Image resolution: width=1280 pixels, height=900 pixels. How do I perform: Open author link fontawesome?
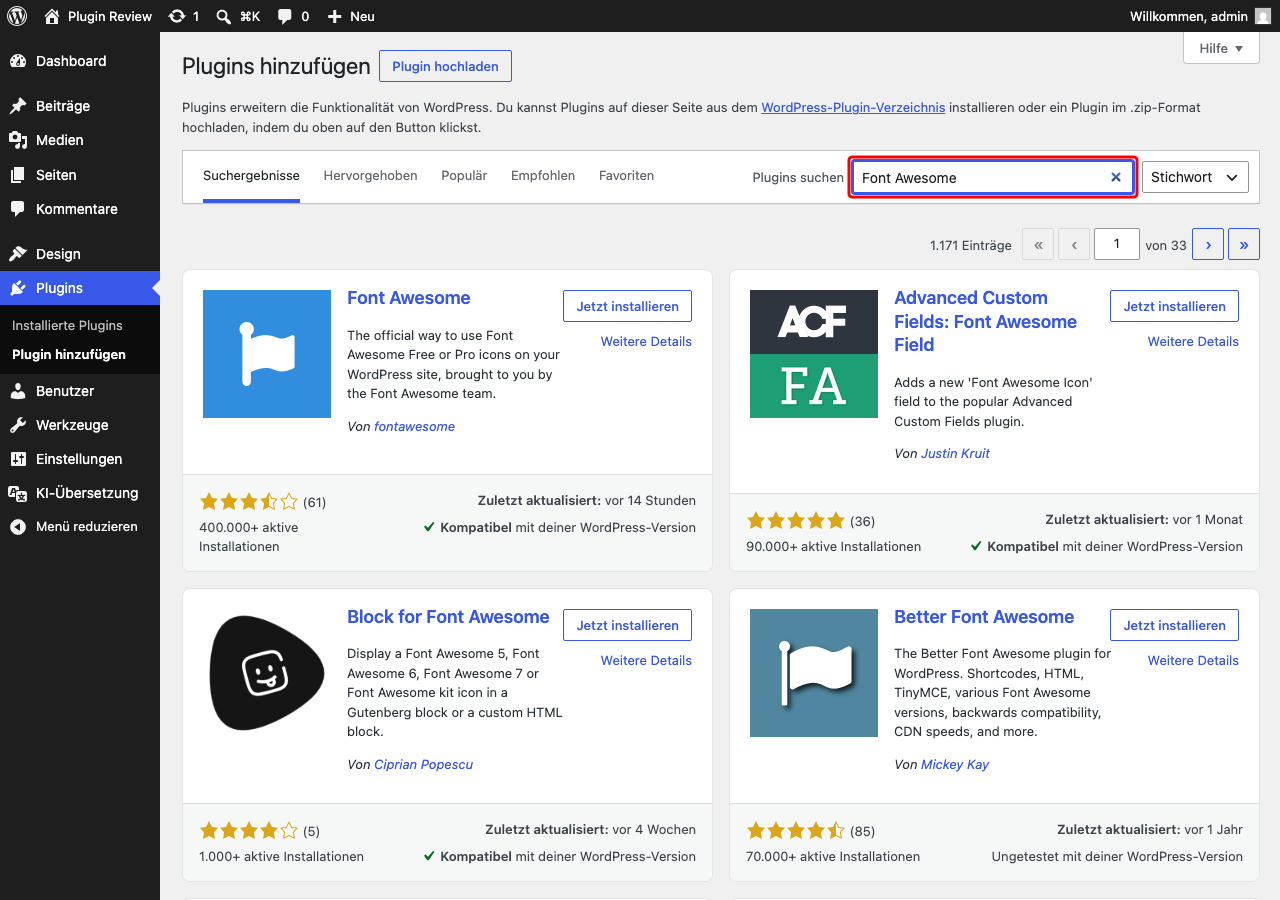coord(414,426)
